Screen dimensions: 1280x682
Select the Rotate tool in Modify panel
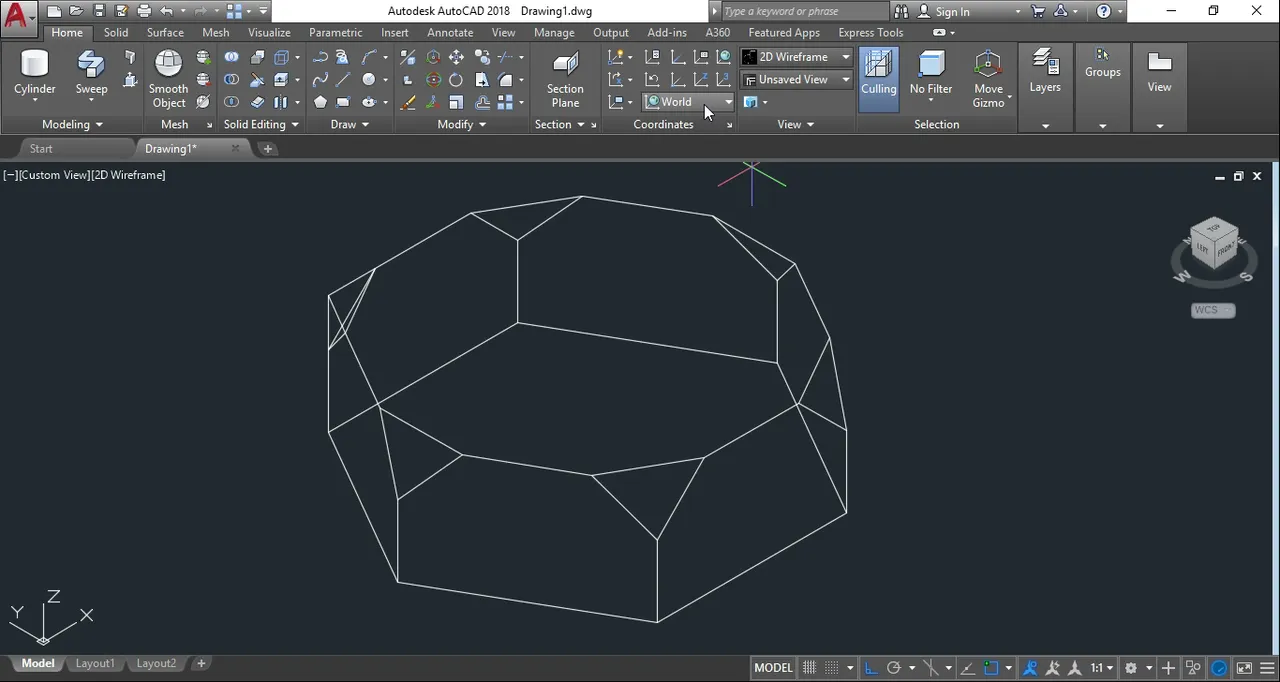(456, 80)
